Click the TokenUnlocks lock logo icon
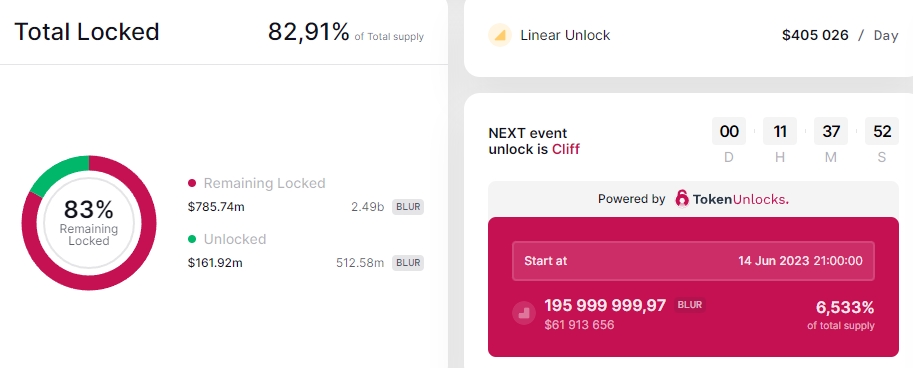The image size is (913, 368). [x=682, y=199]
